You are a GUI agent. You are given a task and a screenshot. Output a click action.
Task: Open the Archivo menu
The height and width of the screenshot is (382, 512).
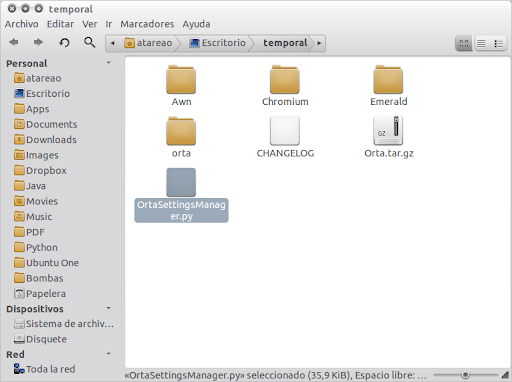point(22,24)
